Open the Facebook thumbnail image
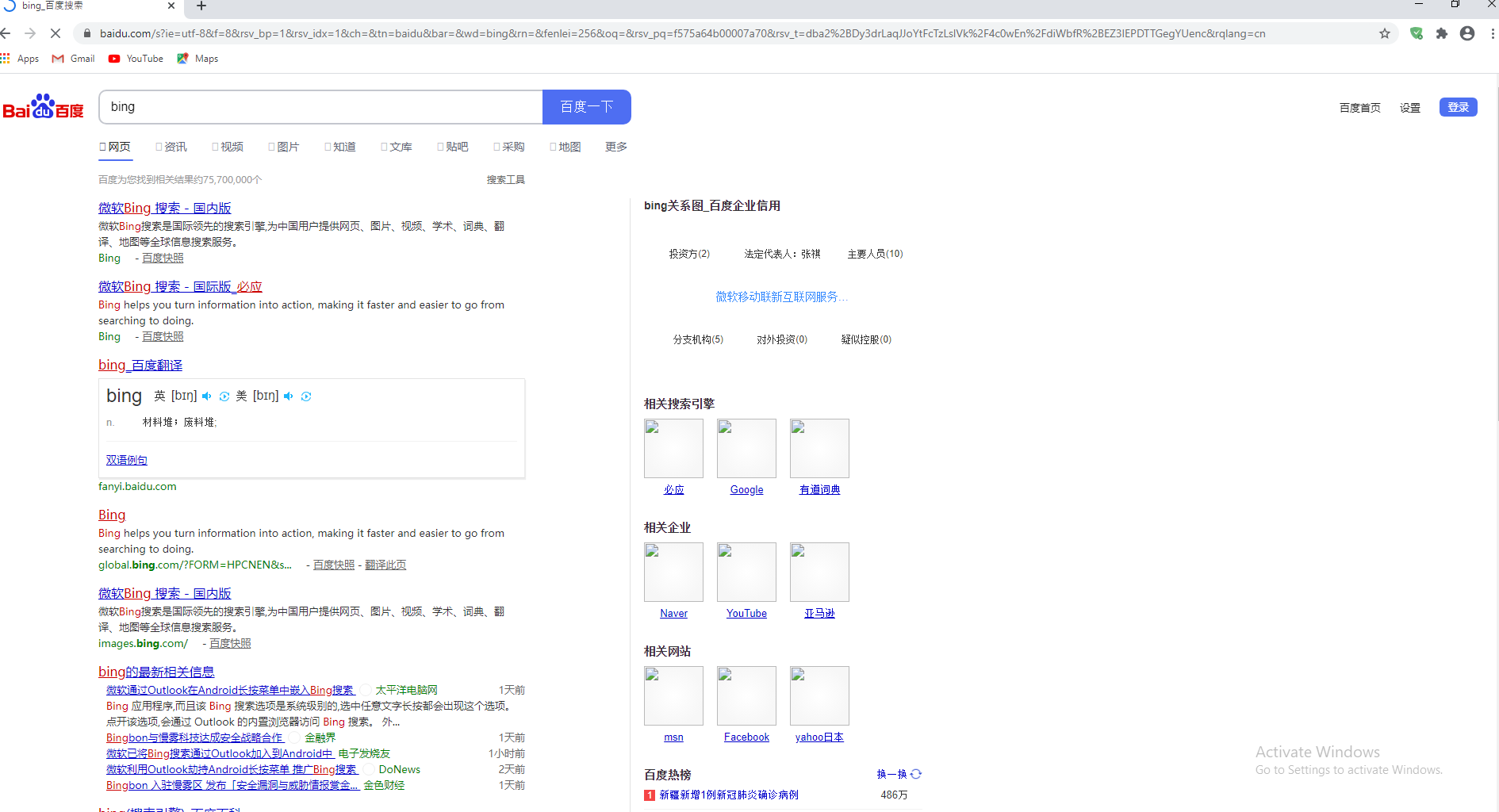The width and height of the screenshot is (1499, 812). [x=746, y=695]
